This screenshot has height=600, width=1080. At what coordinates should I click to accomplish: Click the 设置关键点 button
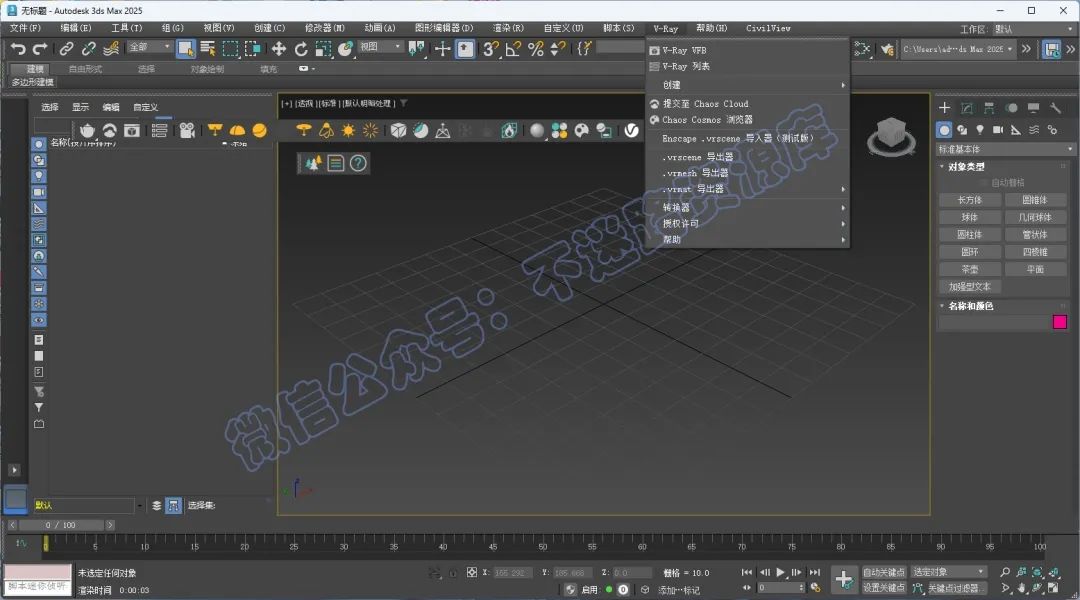tap(884, 588)
